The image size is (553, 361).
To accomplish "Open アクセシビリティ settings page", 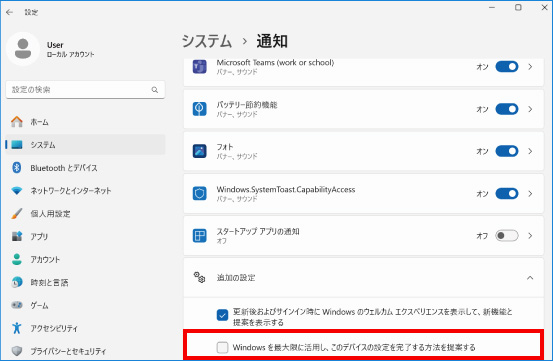I will [x=85, y=328].
